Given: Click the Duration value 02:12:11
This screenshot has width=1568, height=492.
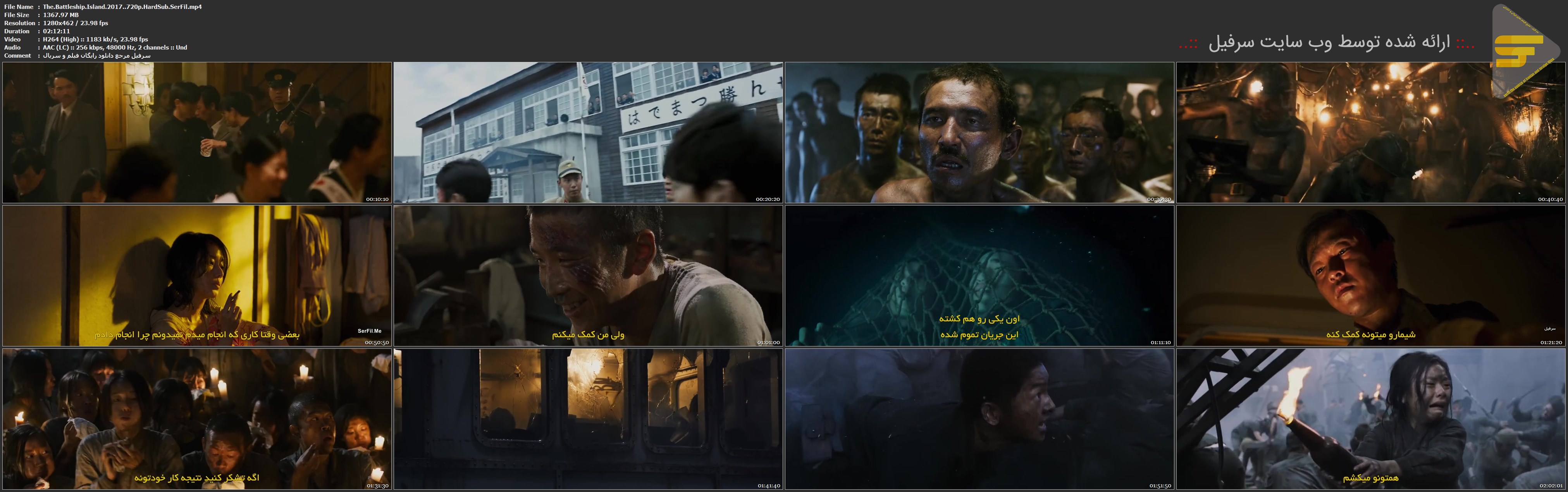Looking at the screenshot, I should tap(57, 31).
